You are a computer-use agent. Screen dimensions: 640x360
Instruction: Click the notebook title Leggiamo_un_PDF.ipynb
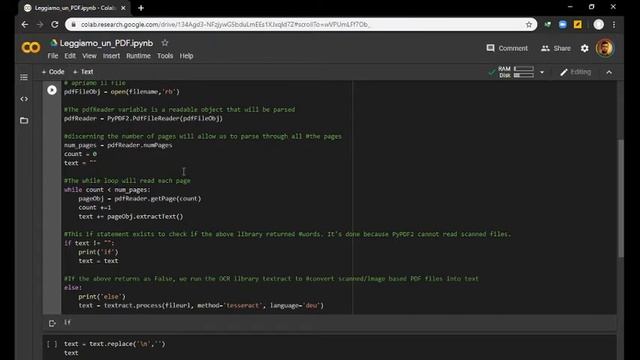(107, 43)
